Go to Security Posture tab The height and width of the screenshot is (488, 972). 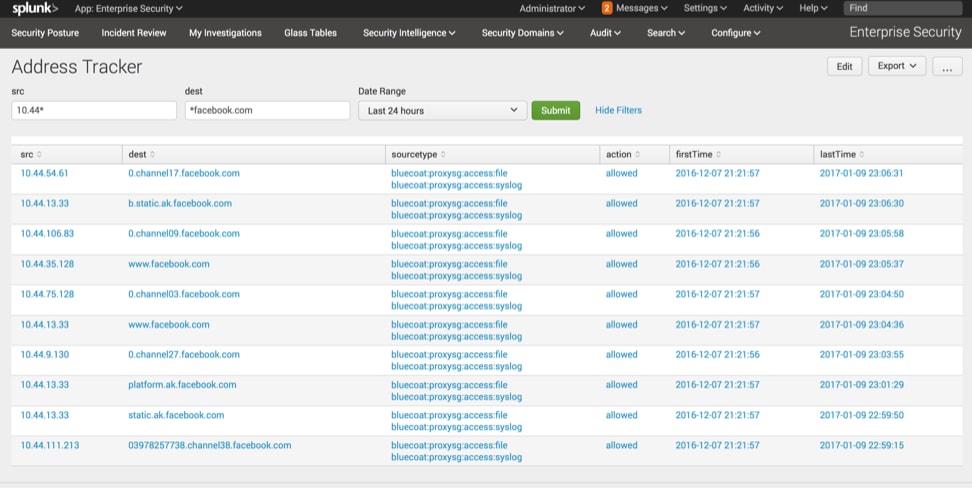(45, 33)
